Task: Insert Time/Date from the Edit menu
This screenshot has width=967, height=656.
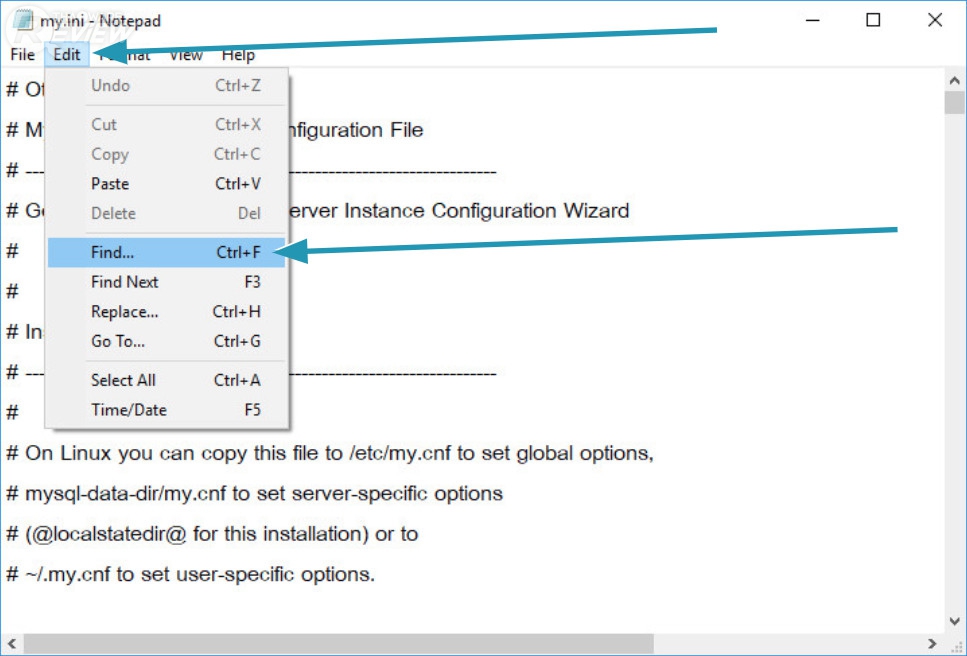Action: click(128, 410)
